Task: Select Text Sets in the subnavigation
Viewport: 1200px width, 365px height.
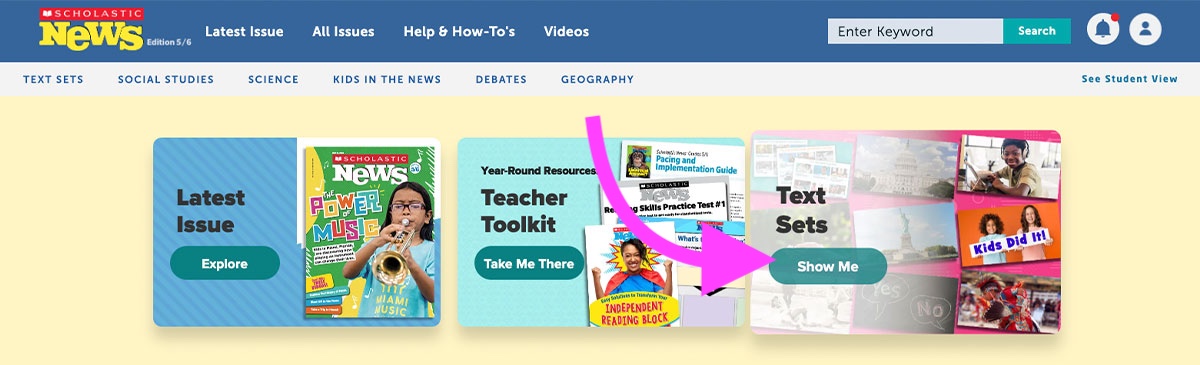Action: (x=53, y=79)
